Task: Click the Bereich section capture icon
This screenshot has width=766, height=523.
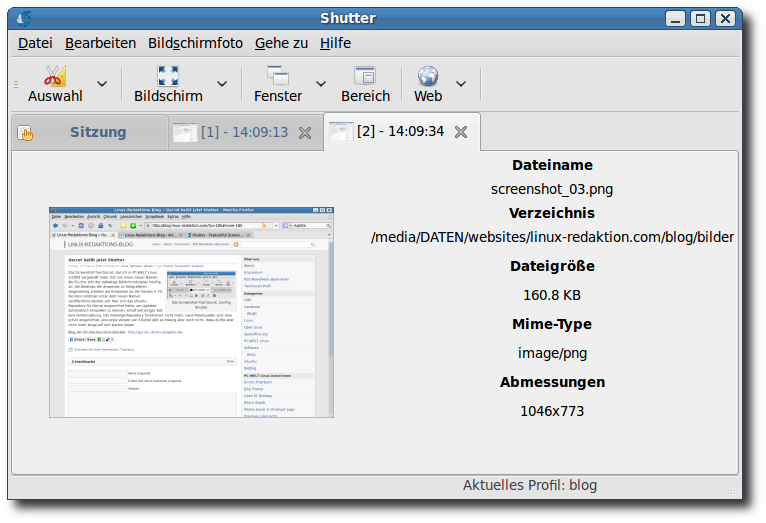Action: 365,76
